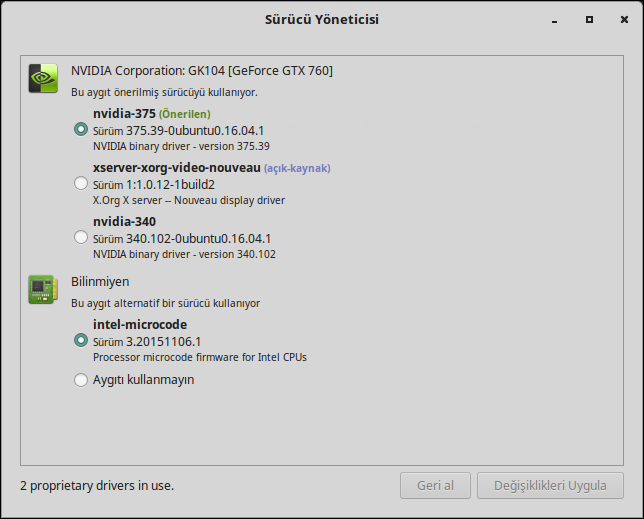
Task: Close the Sürücü Yöneticisi window
Action: [x=624, y=20]
